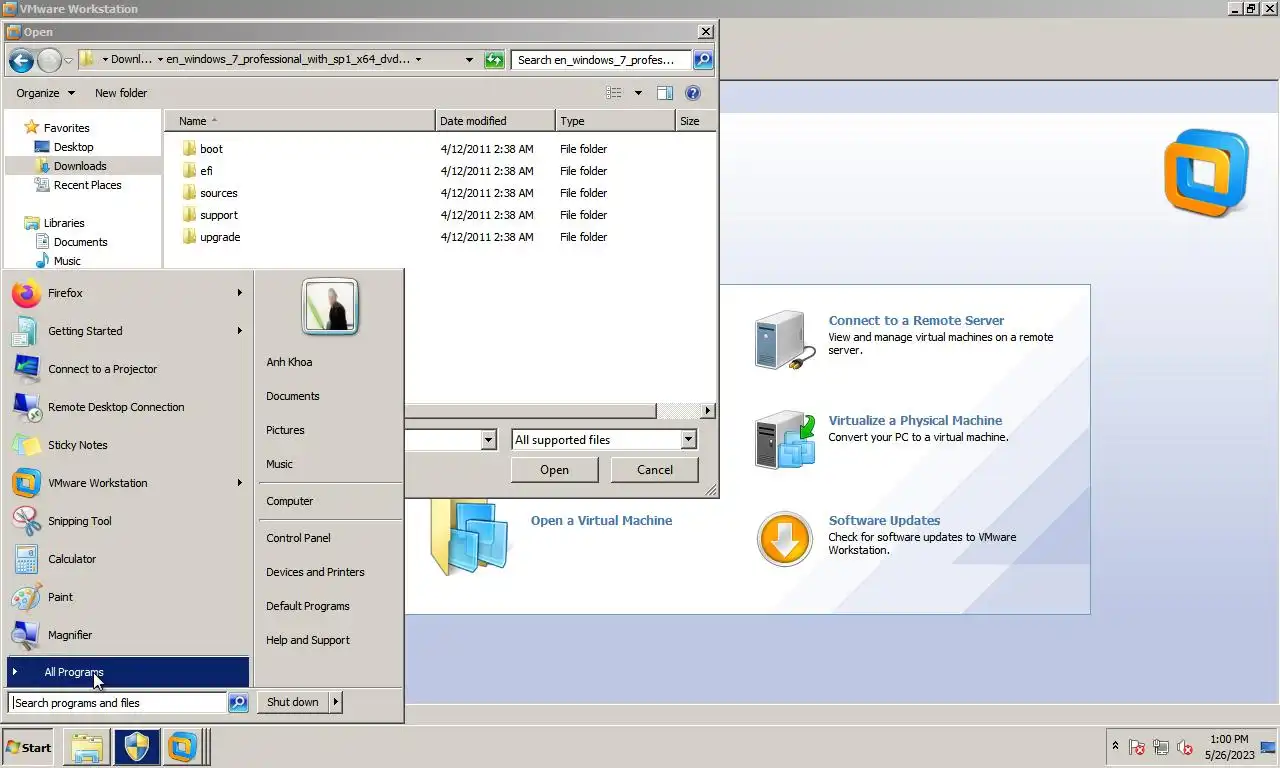
Task: Open All supported files type dropdown
Action: click(603, 440)
